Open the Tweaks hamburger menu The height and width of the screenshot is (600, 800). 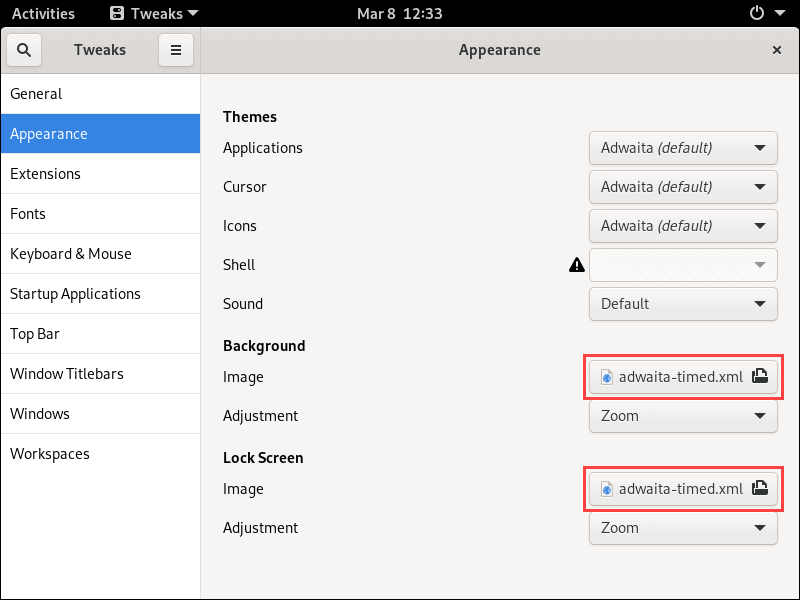click(x=176, y=50)
